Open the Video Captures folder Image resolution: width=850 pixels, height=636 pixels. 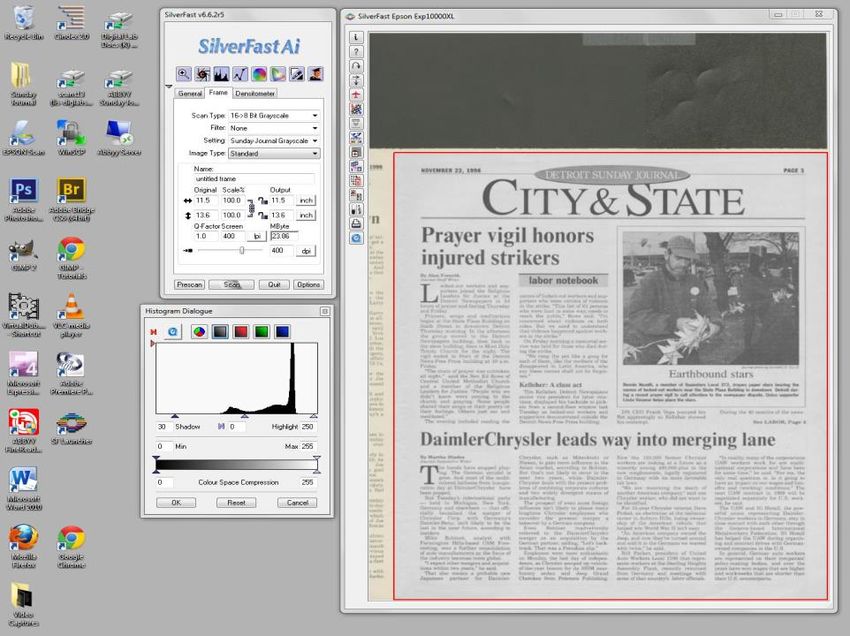[24, 605]
